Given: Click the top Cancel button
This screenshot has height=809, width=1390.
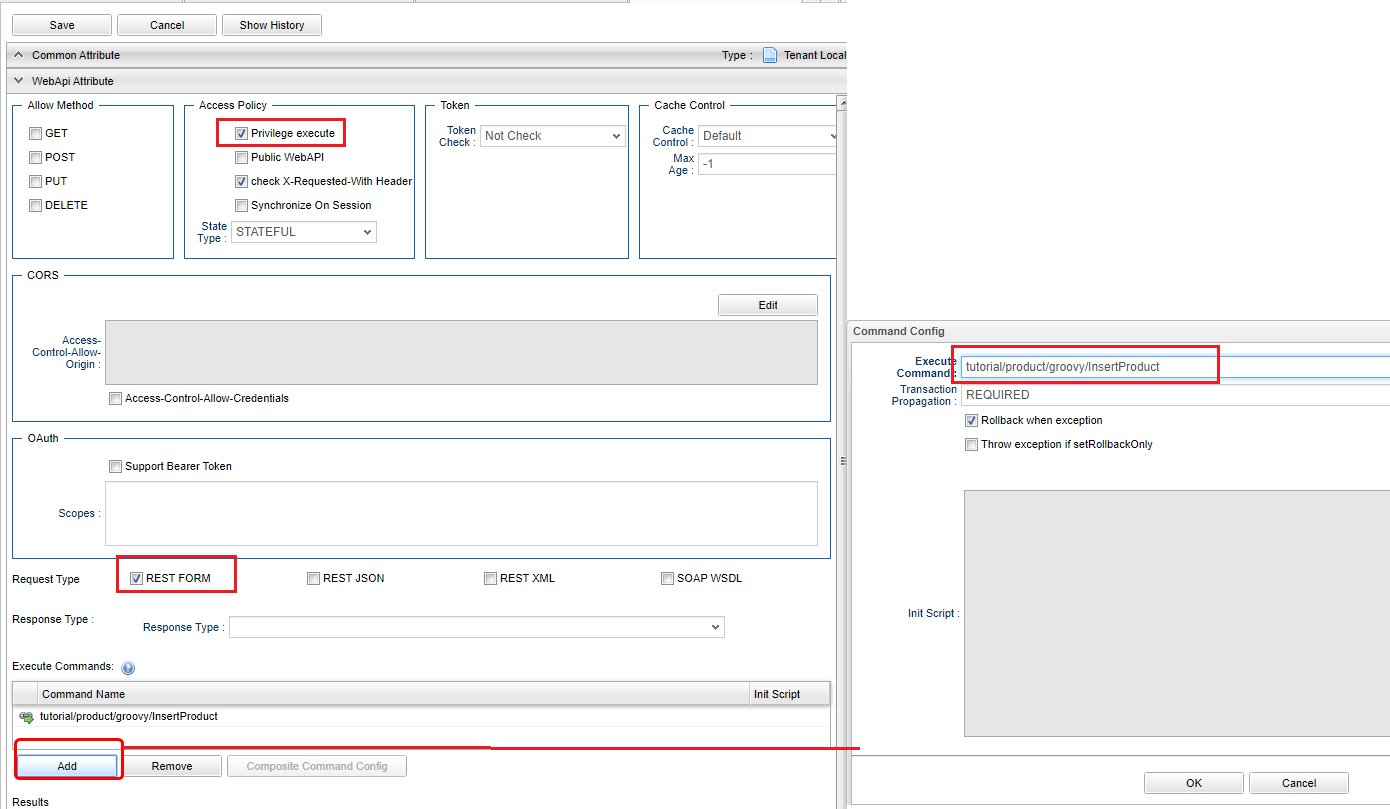Looking at the screenshot, I should 167,25.
